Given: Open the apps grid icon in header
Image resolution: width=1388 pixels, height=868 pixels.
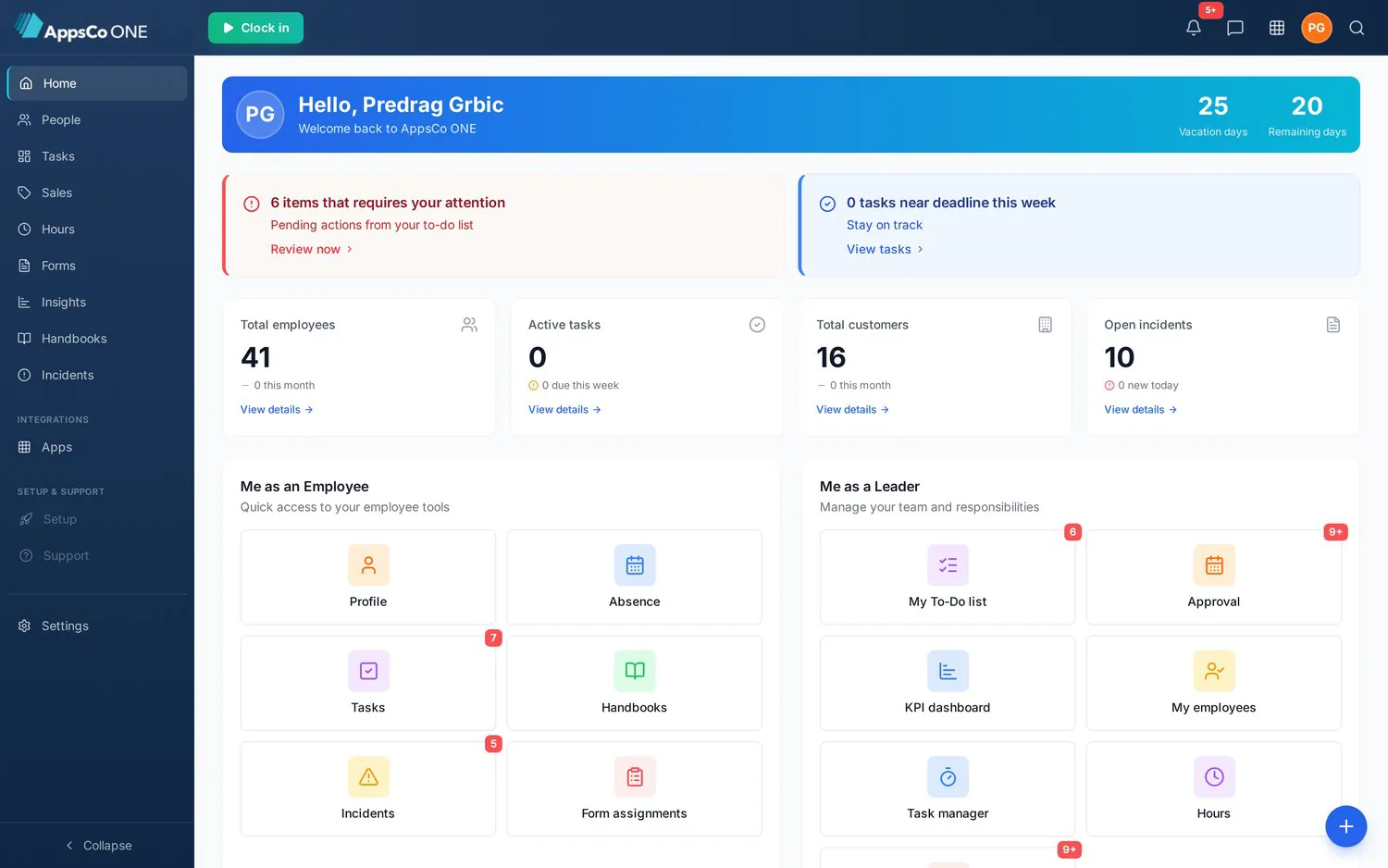Looking at the screenshot, I should click(1277, 28).
